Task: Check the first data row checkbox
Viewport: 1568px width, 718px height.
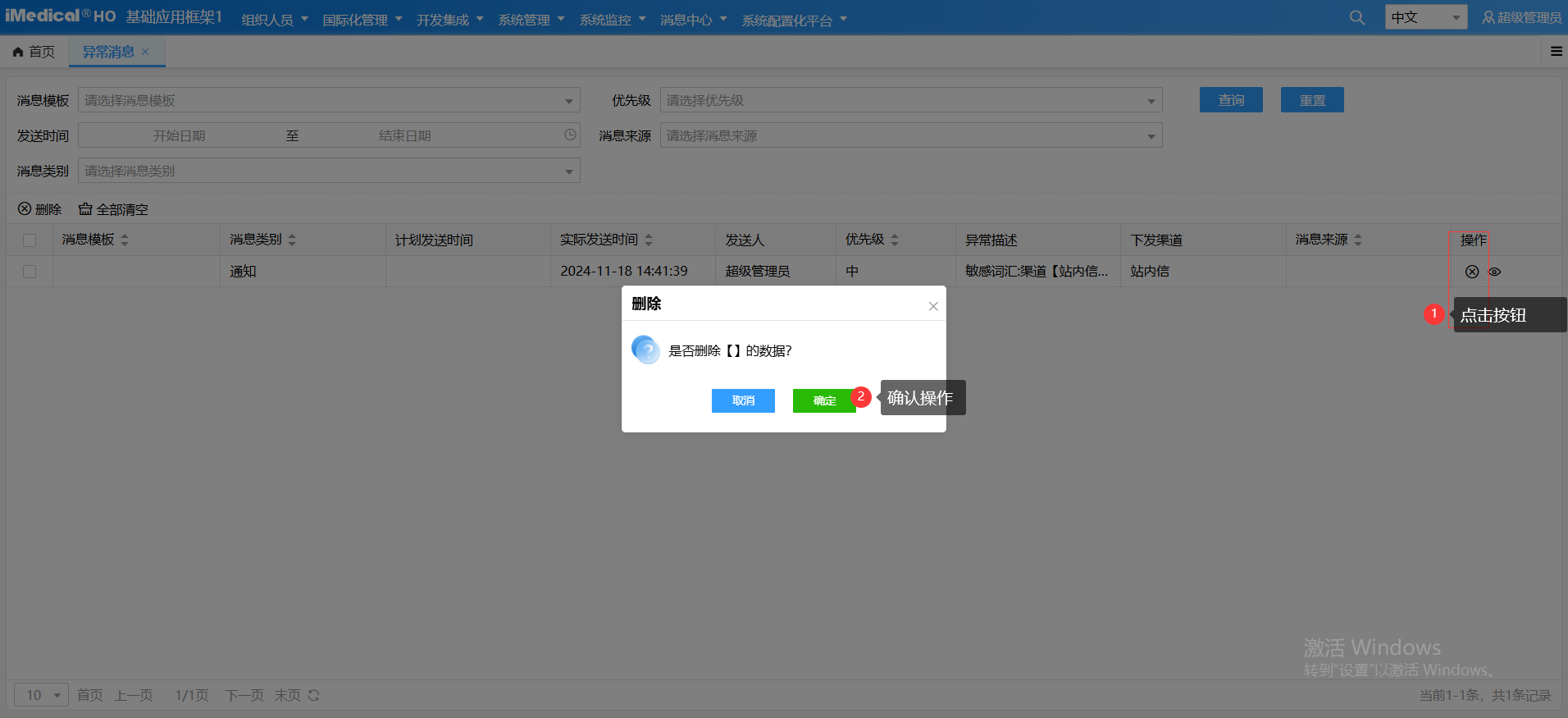Action: 30,272
